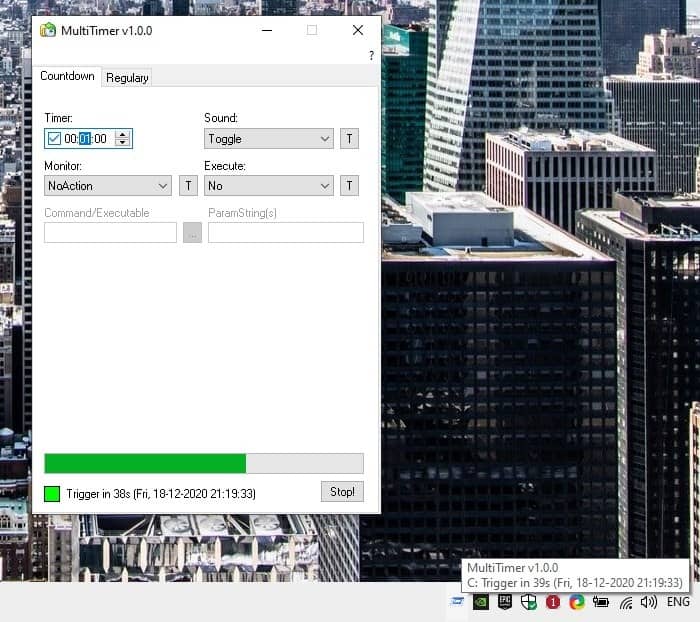Screen dimensions: 700x622
Task: Decrease timer value with down spinner arrow
Action: click(122, 143)
